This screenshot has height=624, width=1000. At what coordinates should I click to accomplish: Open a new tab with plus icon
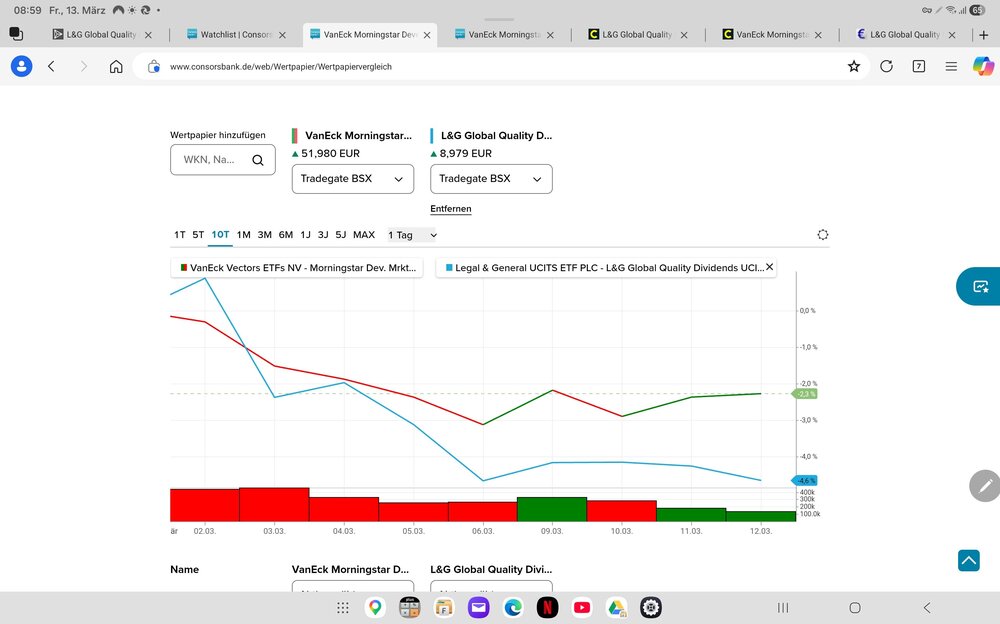point(984,35)
